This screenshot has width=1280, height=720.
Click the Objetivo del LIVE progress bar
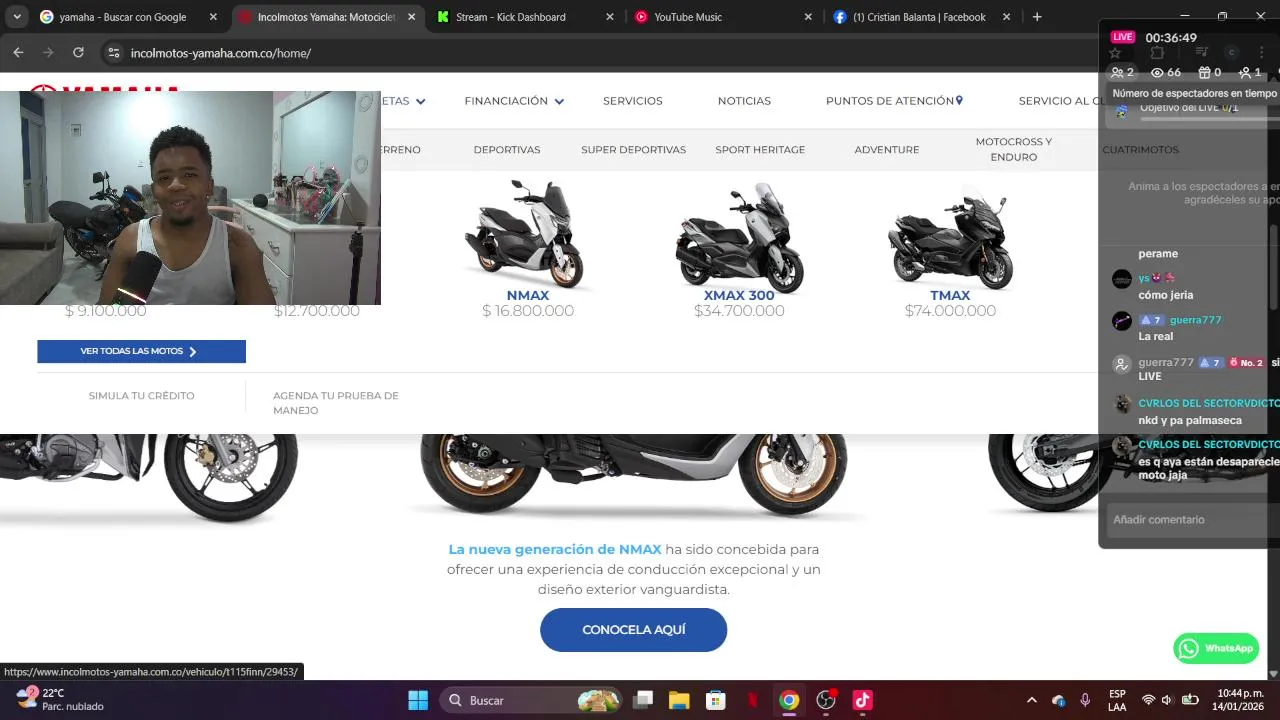(x=1208, y=119)
